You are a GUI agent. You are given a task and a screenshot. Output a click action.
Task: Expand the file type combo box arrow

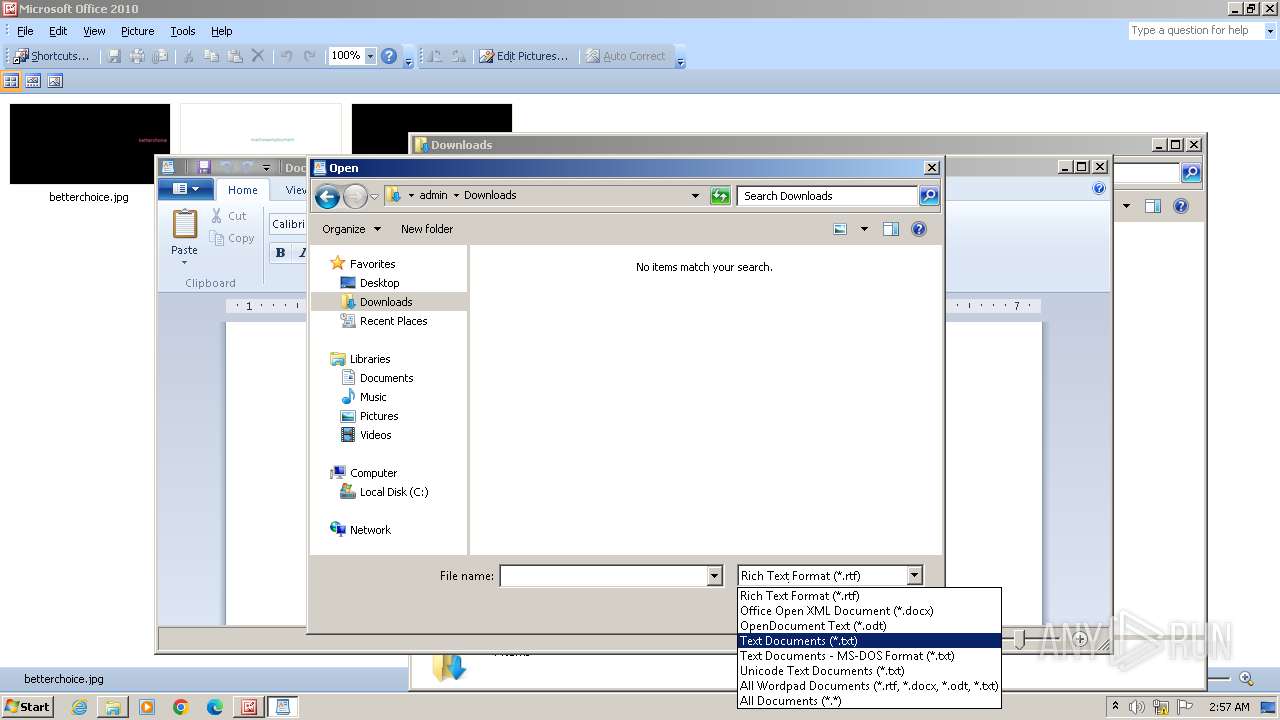click(914, 575)
